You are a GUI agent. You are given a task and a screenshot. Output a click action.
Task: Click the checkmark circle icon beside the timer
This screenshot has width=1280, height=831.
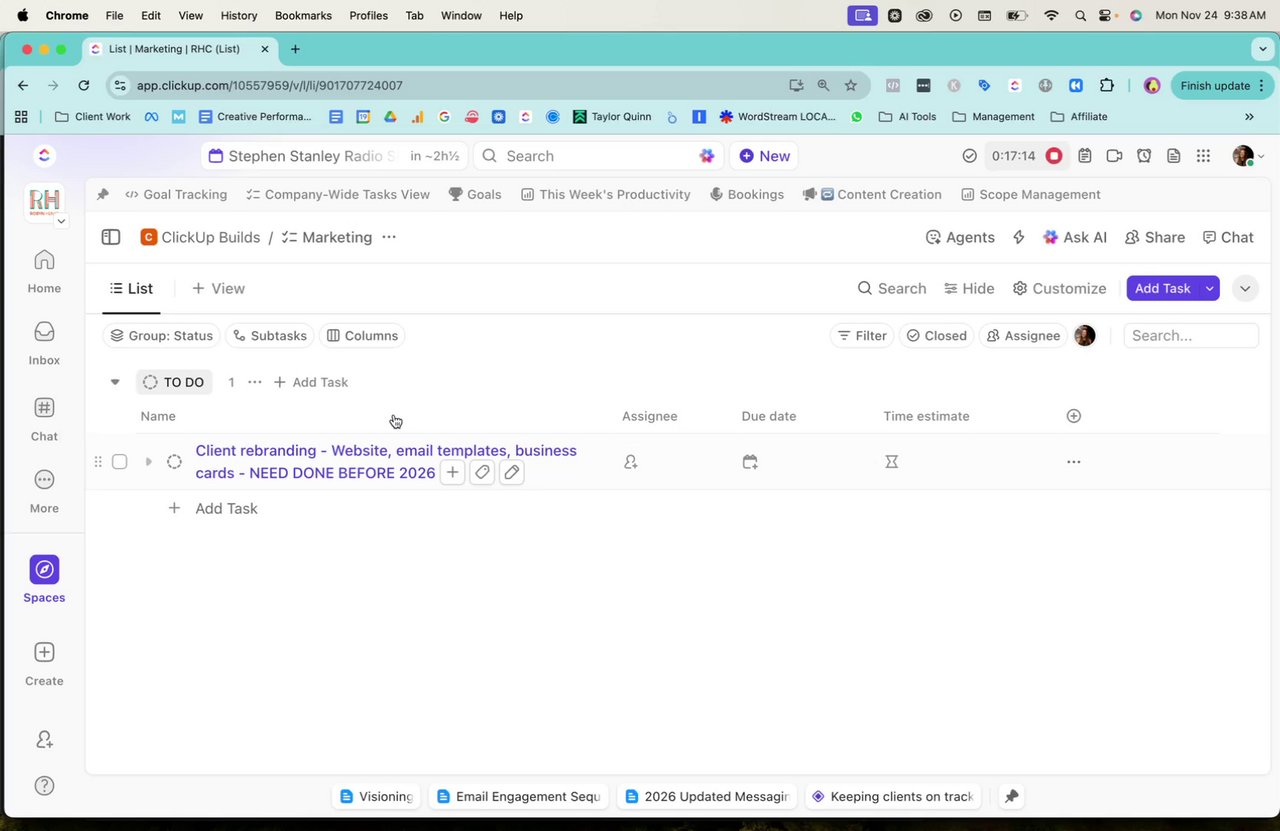pyautogui.click(x=969, y=156)
